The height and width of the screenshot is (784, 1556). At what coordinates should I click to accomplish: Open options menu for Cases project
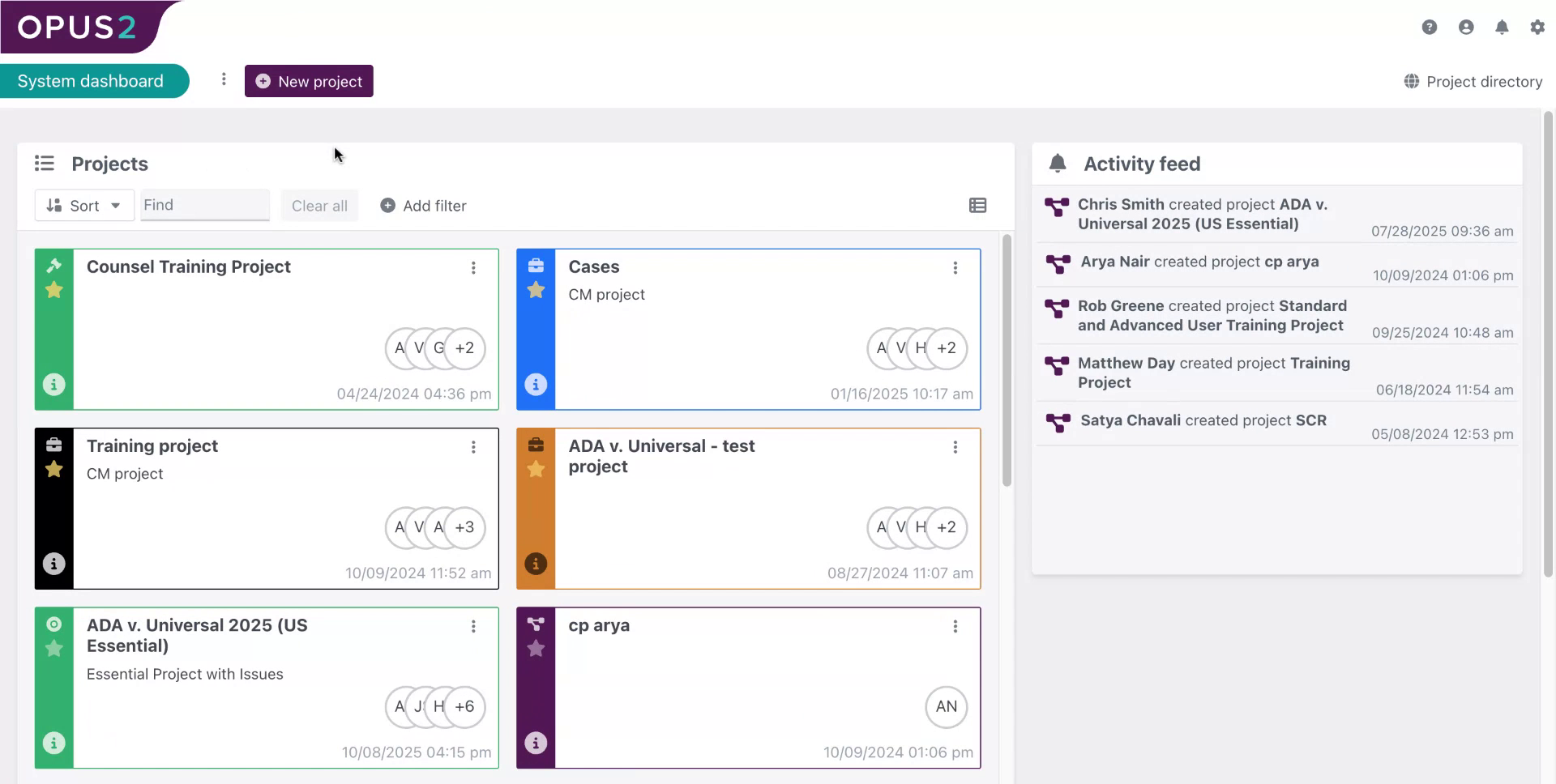coord(955,268)
